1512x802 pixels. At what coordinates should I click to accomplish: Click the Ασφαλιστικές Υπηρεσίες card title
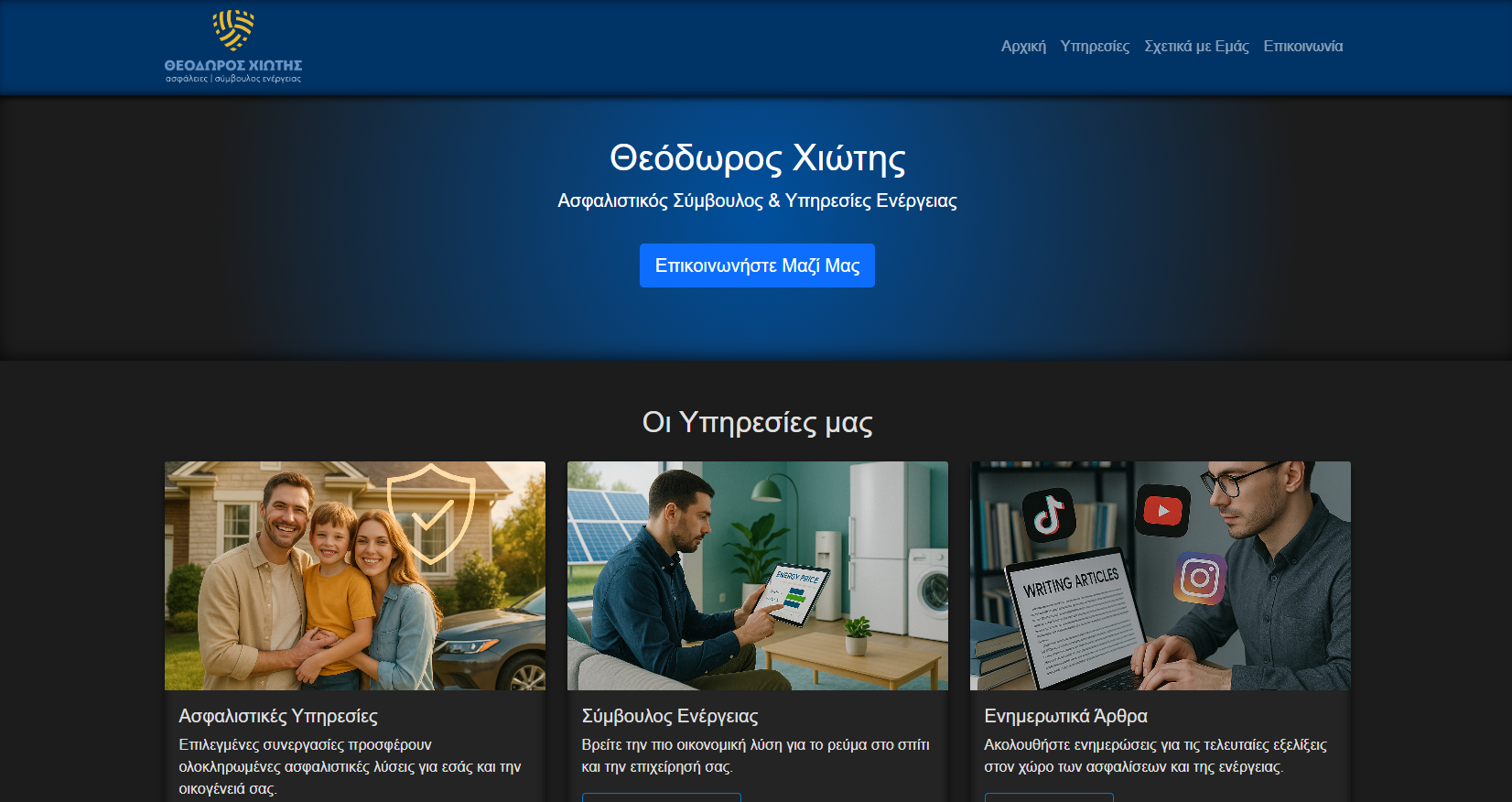click(x=278, y=716)
